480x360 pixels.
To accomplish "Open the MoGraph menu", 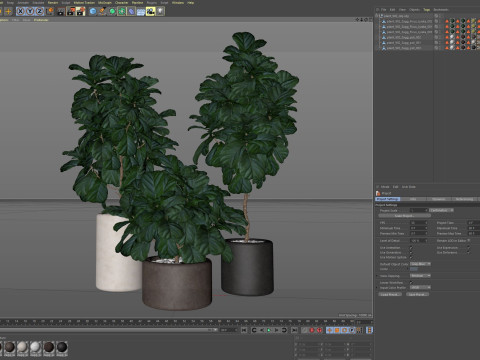I will click(x=105, y=3).
